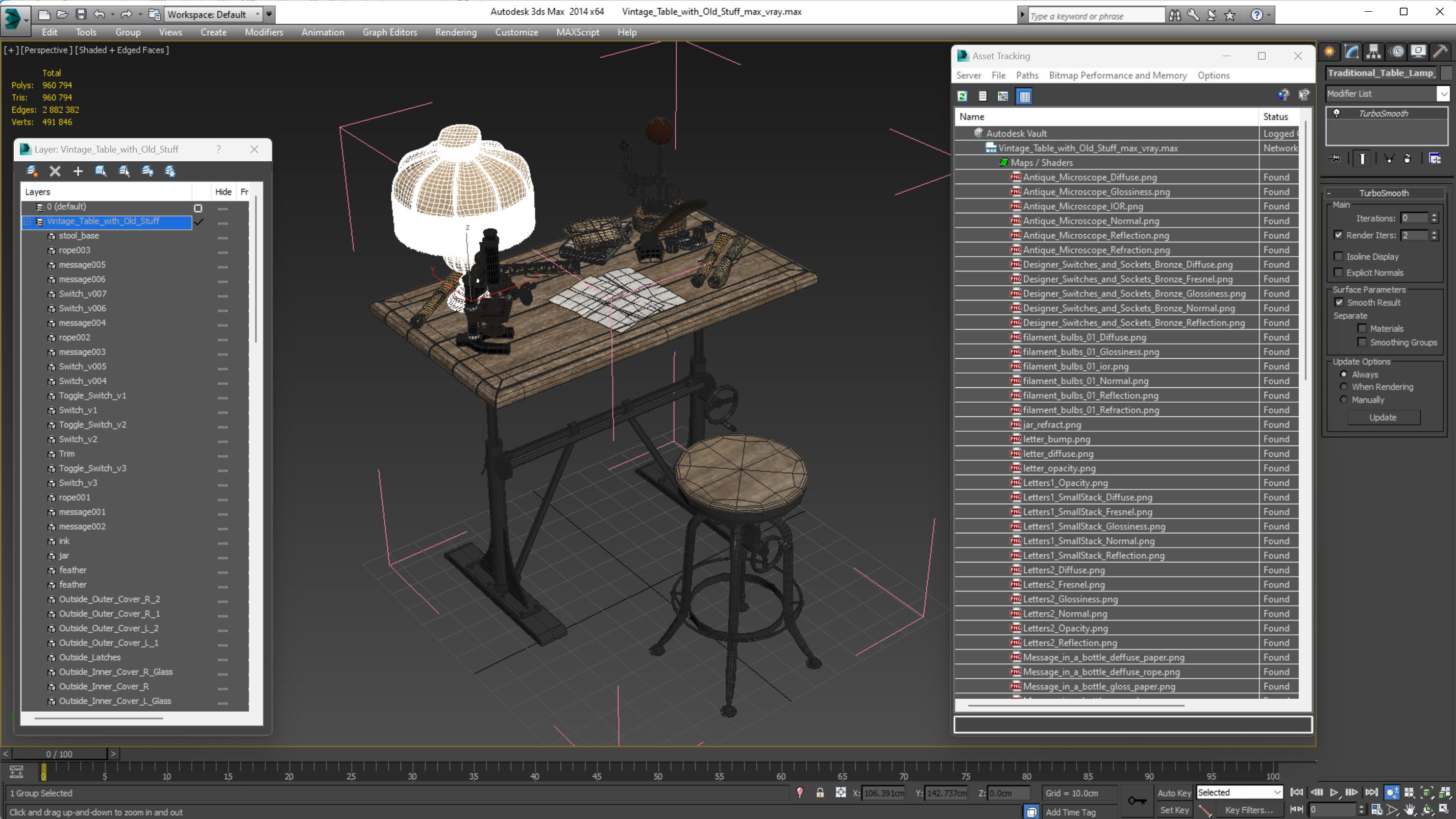The width and height of the screenshot is (1456, 819).
Task: Click the New Scene icon in quick access toolbar
Action: point(44,14)
